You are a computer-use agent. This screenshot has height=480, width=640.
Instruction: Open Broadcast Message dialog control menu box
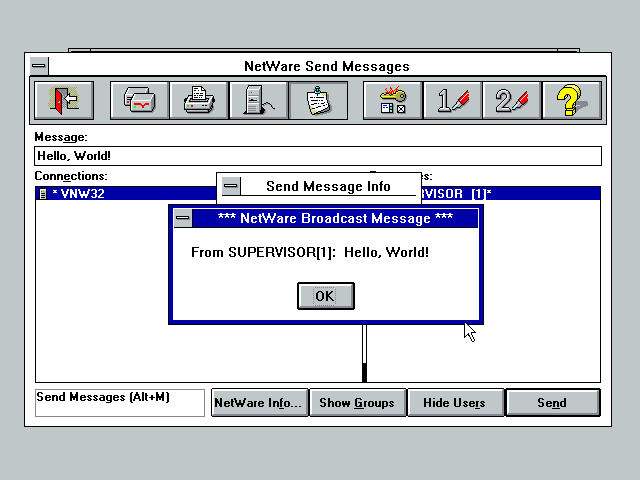183,218
